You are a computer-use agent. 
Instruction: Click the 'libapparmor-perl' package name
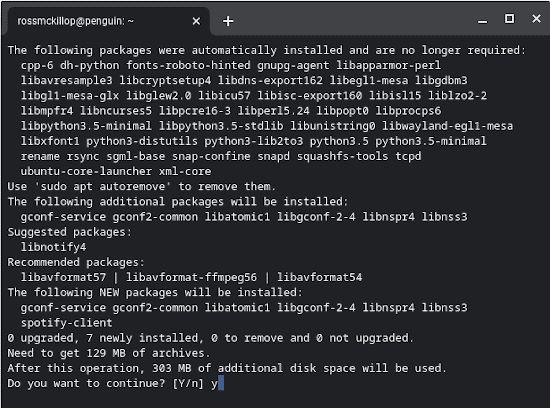pos(388,65)
